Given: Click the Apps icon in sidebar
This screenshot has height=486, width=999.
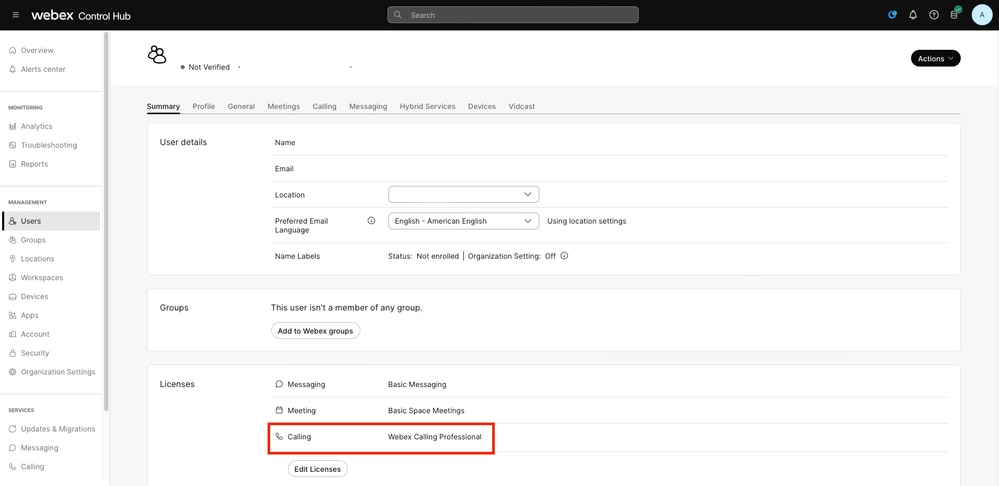Looking at the screenshot, I should pyautogui.click(x=13, y=315).
